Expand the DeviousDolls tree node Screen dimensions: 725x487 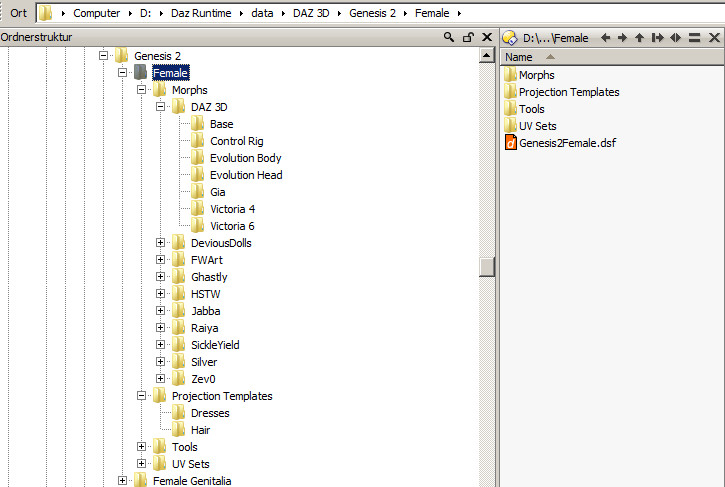160,243
